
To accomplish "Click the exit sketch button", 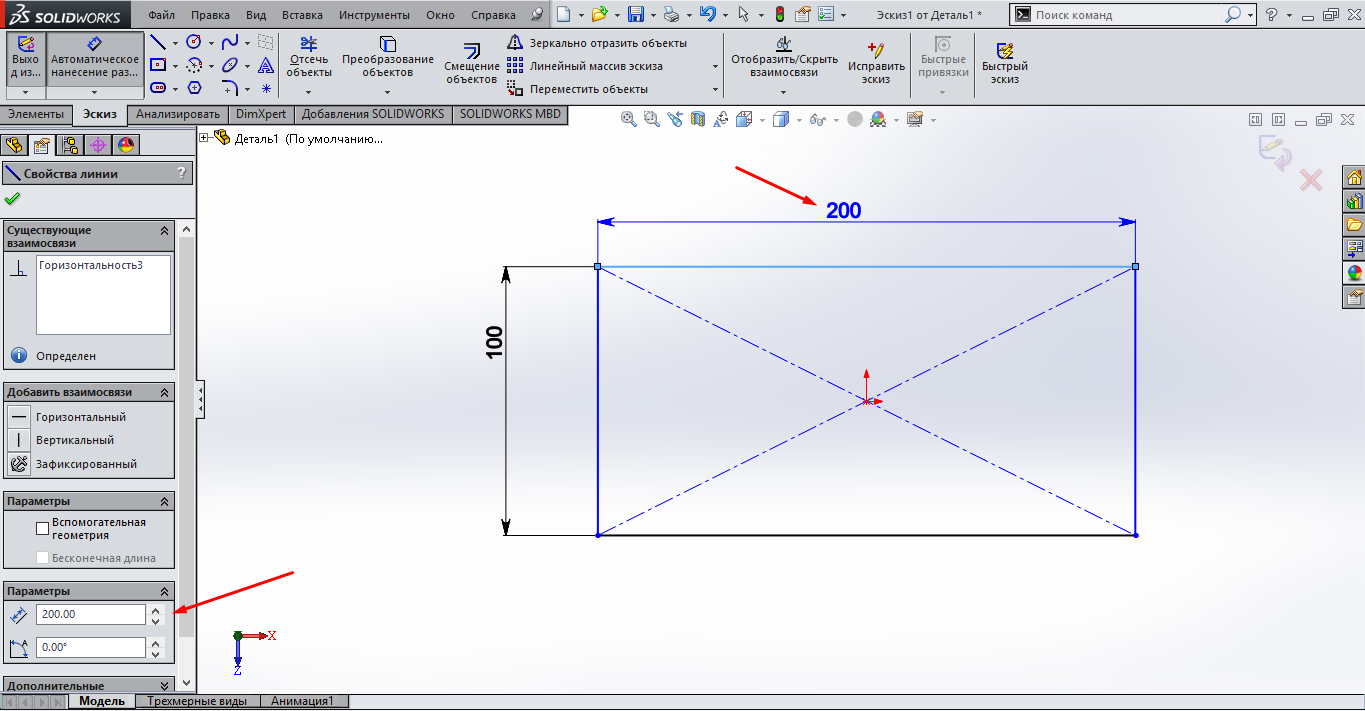I will 26,57.
